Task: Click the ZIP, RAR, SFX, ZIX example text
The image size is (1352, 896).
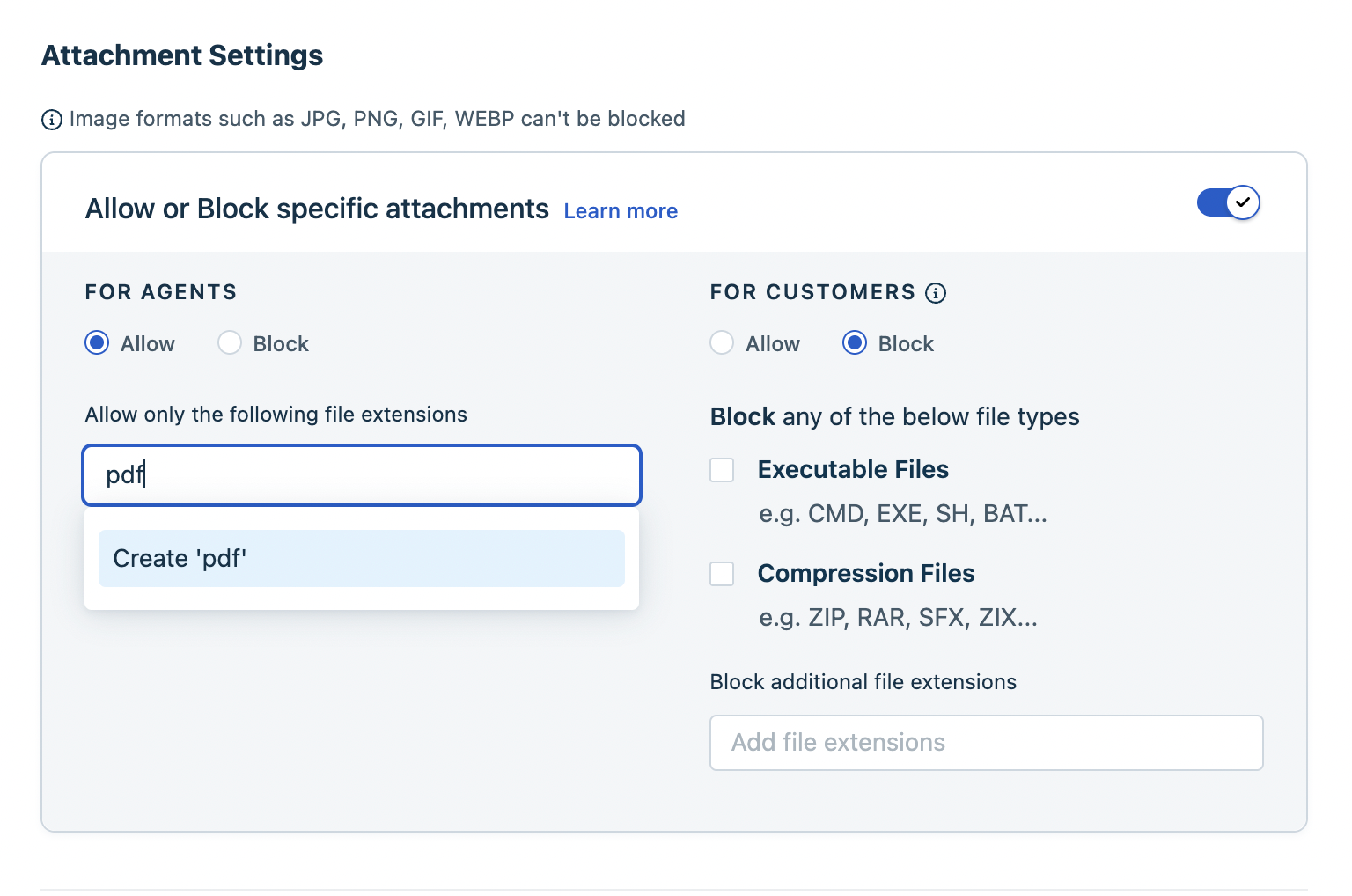Action: click(x=898, y=618)
